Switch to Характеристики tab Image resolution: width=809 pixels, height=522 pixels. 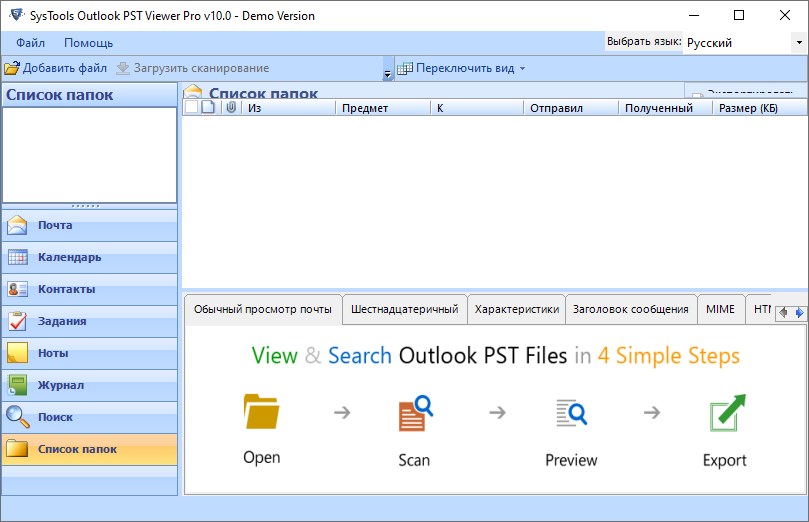pos(516,309)
